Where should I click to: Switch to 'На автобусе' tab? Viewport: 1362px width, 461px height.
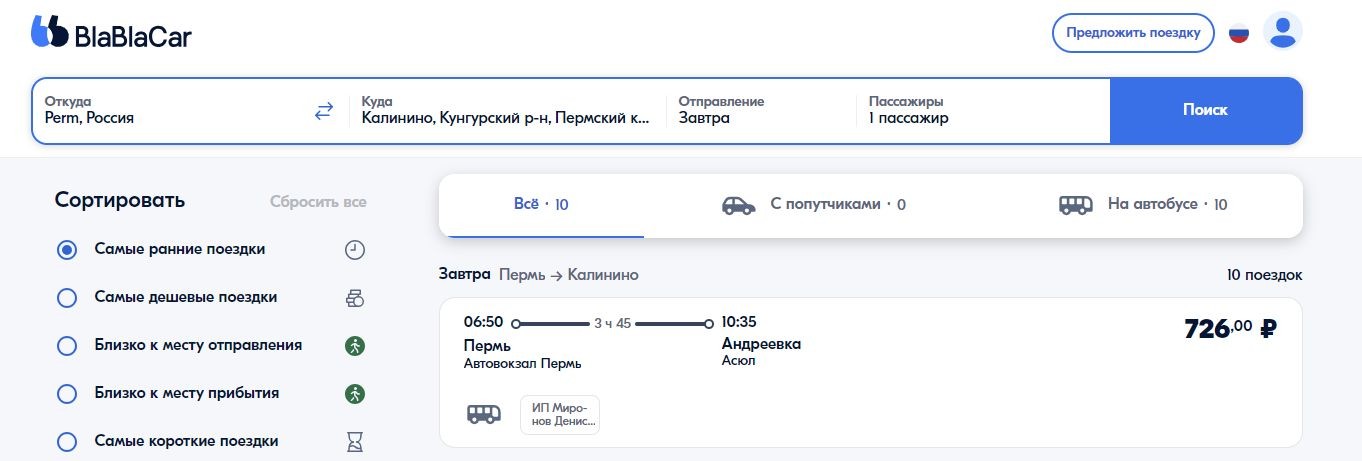click(1143, 205)
